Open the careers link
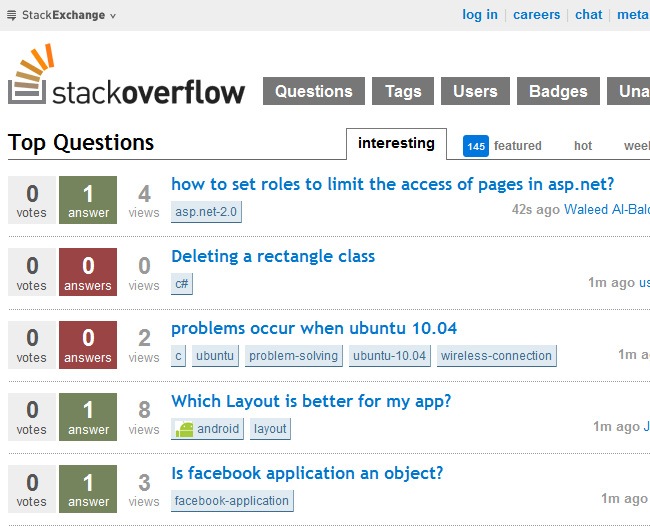This screenshot has height=531, width=650. (x=536, y=15)
